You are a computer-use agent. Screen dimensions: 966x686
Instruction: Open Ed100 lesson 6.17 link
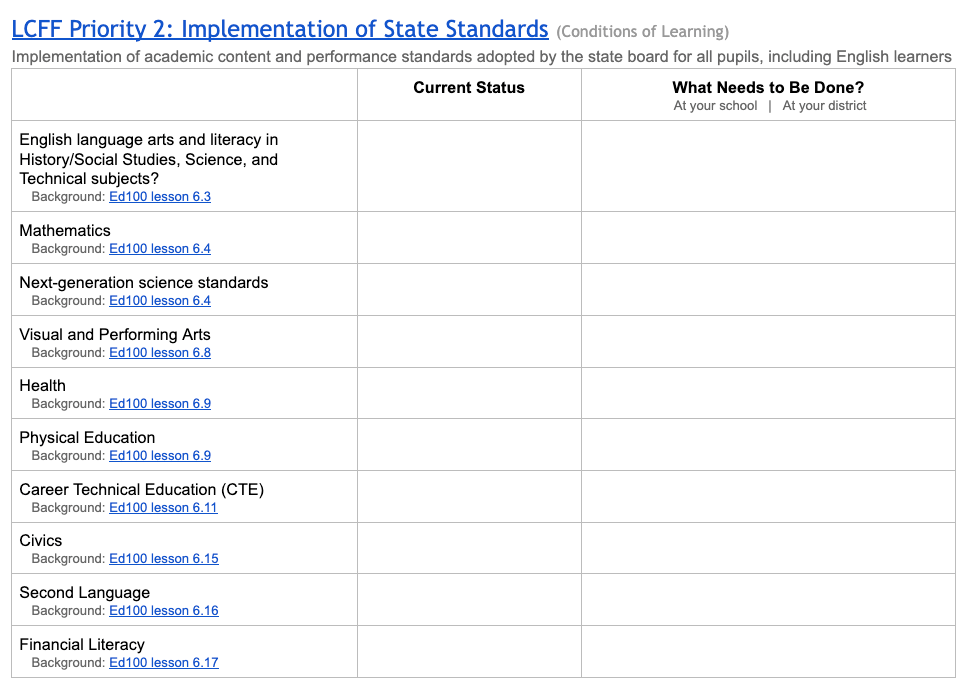coord(164,663)
